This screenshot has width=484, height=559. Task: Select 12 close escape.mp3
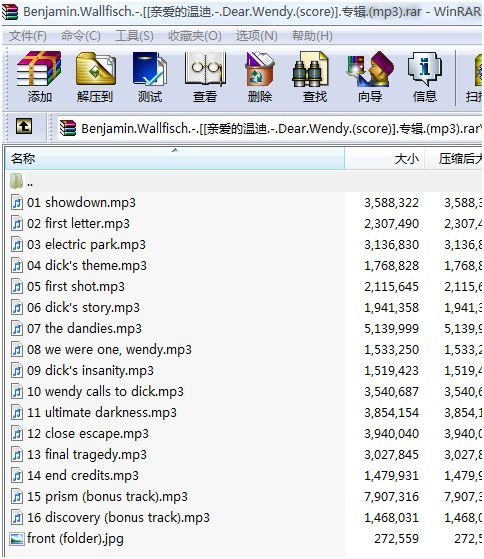tap(88, 434)
